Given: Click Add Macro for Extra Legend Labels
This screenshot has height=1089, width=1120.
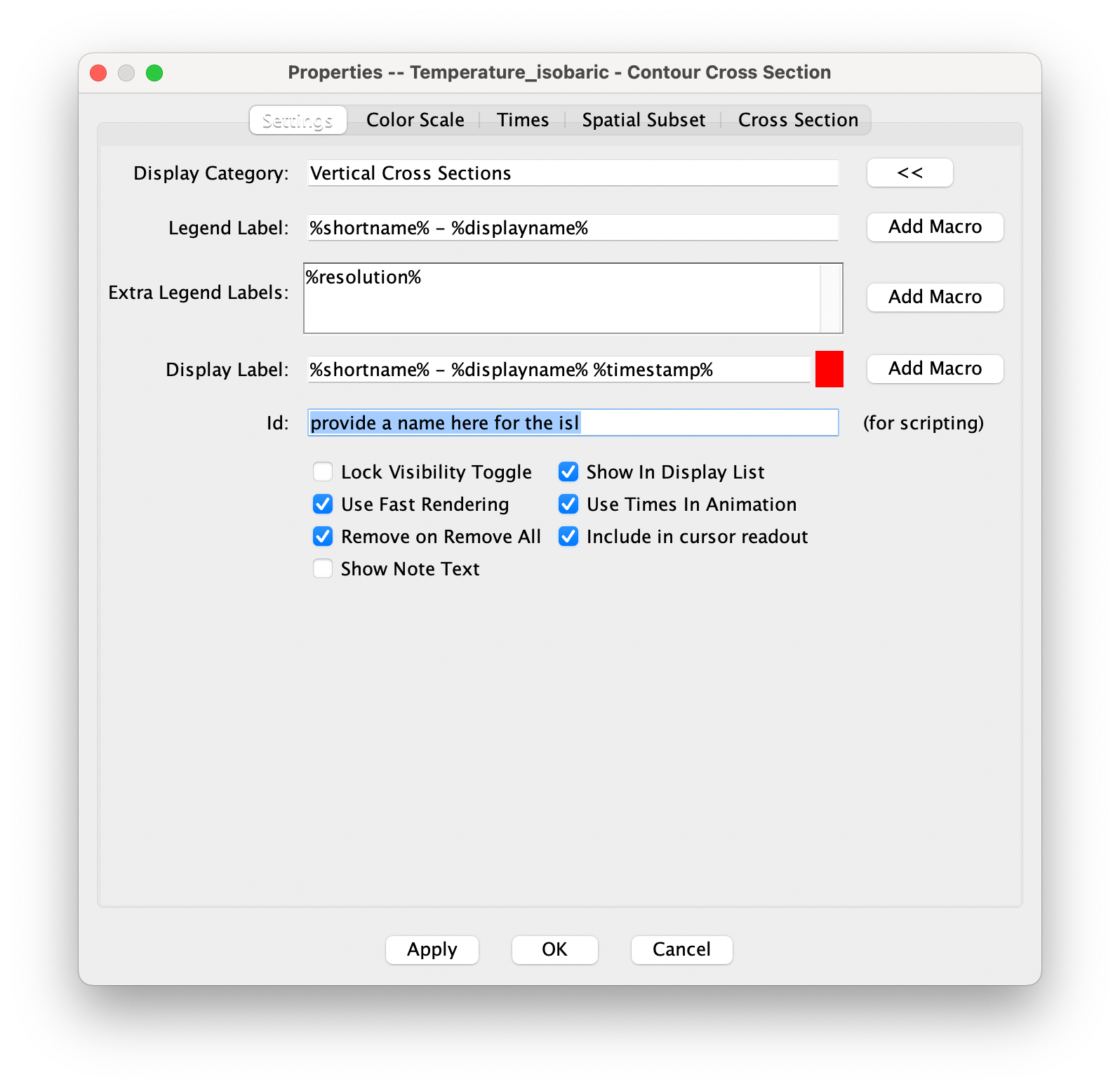Looking at the screenshot, I should click(x=934, y=298).
